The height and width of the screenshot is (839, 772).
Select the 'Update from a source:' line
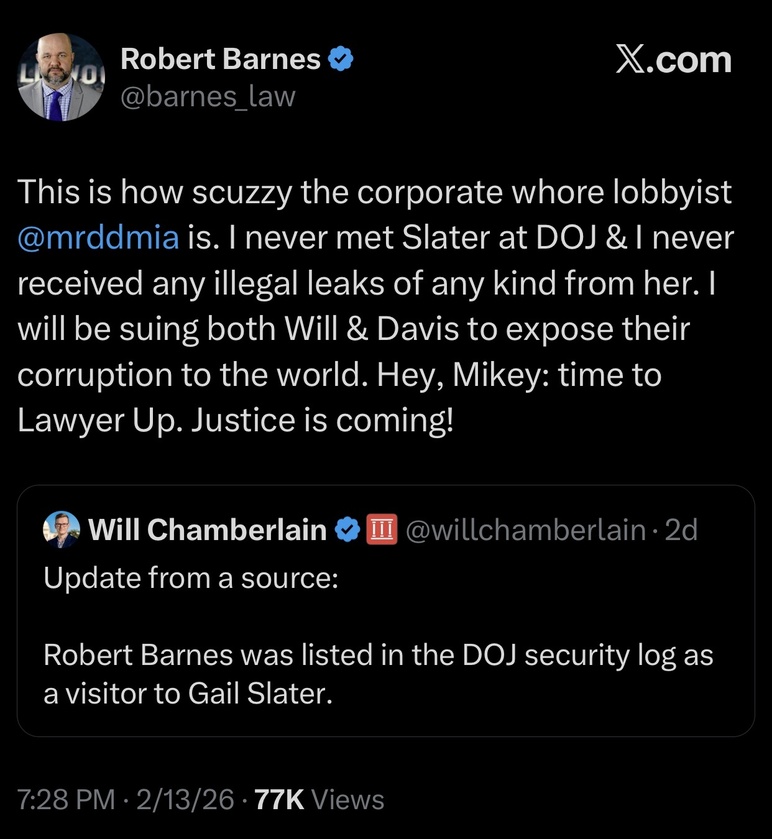[191, 579]
